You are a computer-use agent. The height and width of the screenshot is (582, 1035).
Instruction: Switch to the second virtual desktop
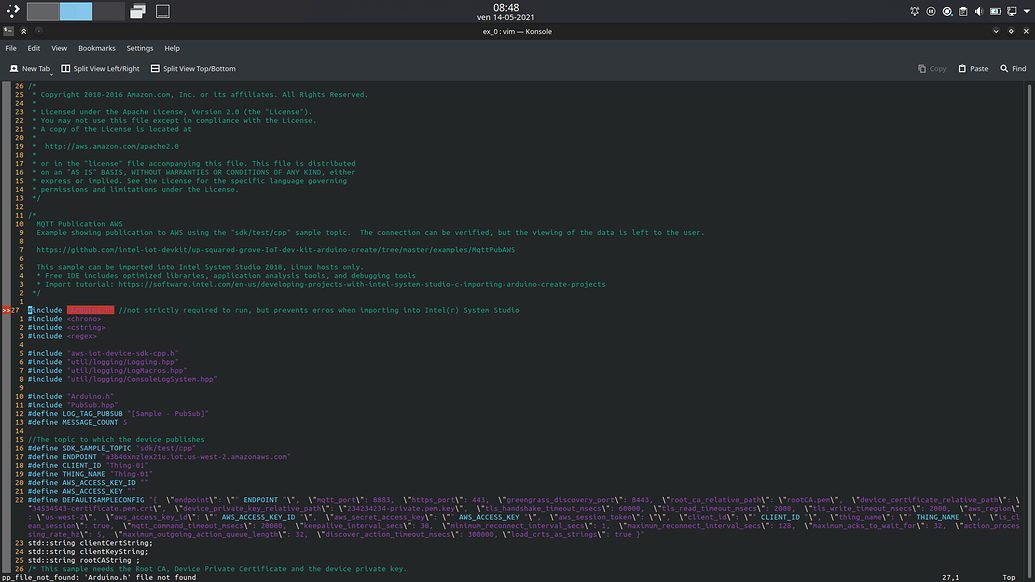coord(75,11)
